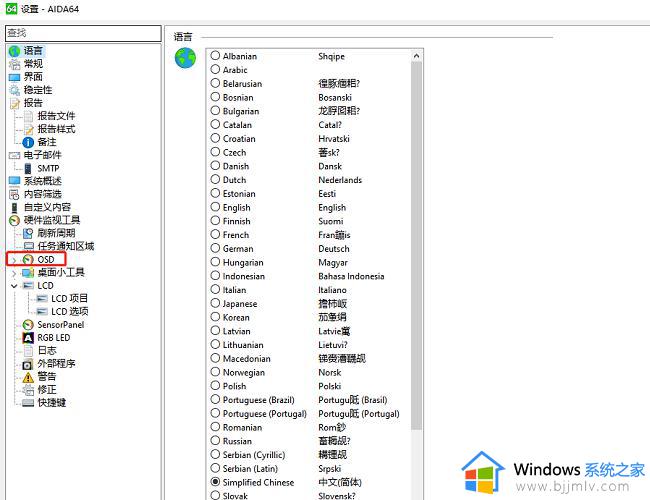Click the 'Hrvatski' native name text
The height and width of the screenshot is (500, 650).
click(x=334, y=138)
